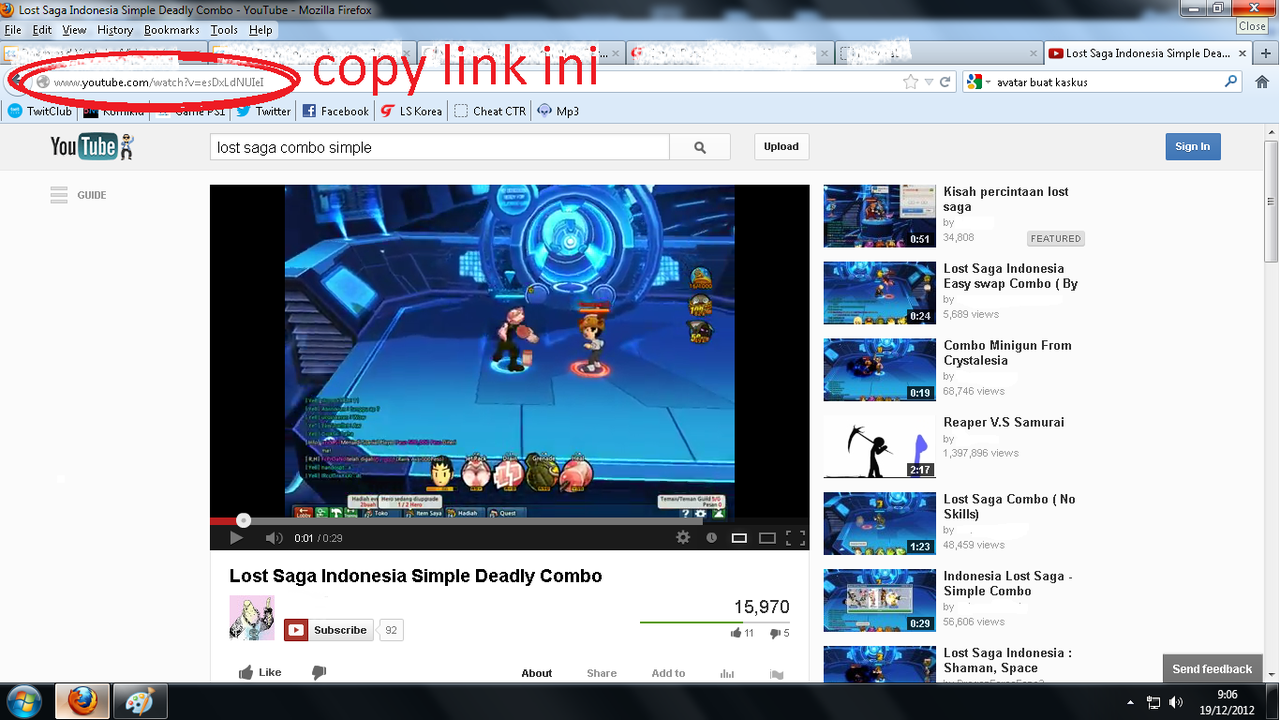This screenshot has height=720, width=1280.
Task: Click the YouTube logo
Action: pos(92,147)
